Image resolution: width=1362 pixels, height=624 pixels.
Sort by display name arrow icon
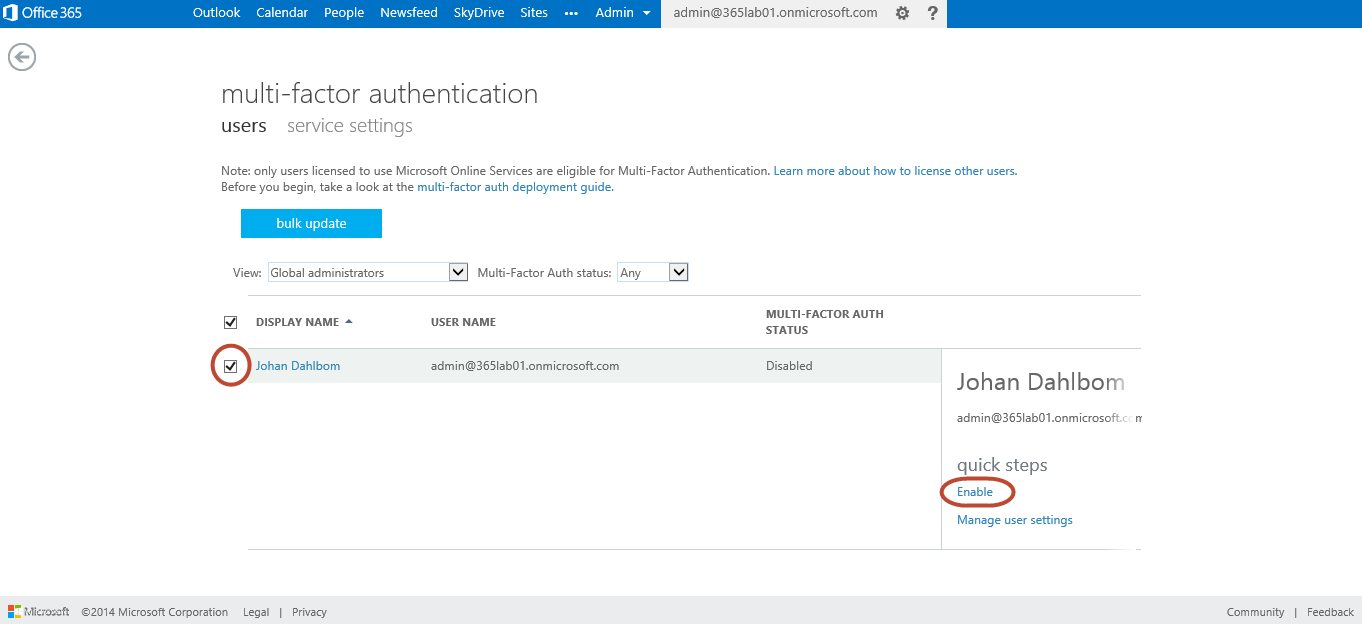349,322
